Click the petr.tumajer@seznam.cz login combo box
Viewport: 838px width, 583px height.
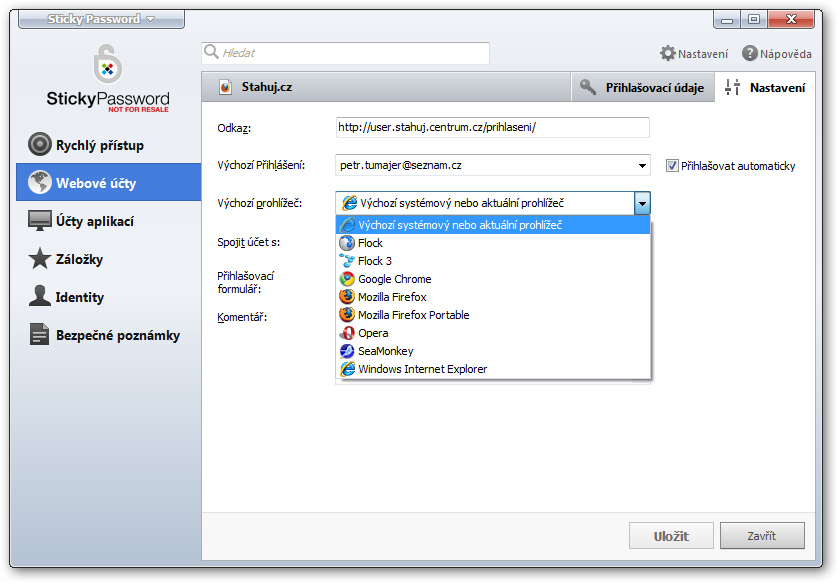click(x=493, y=166)
